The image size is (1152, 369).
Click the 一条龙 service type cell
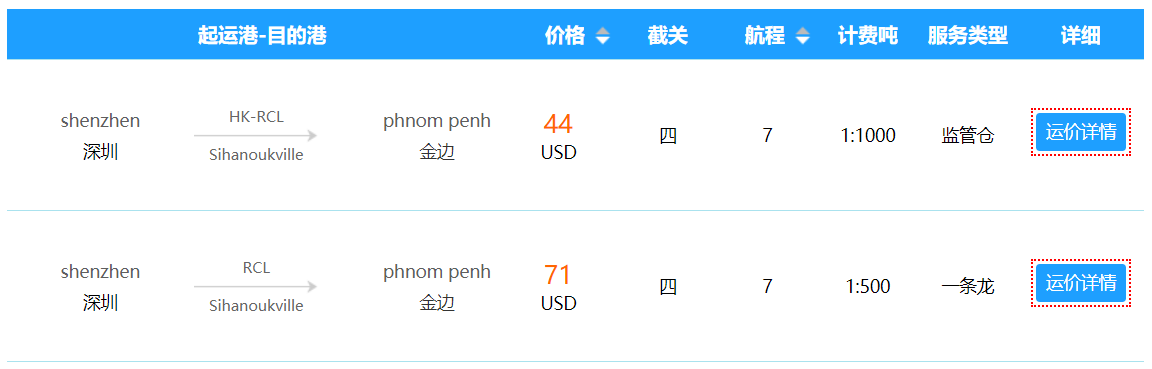click(968, 287)
